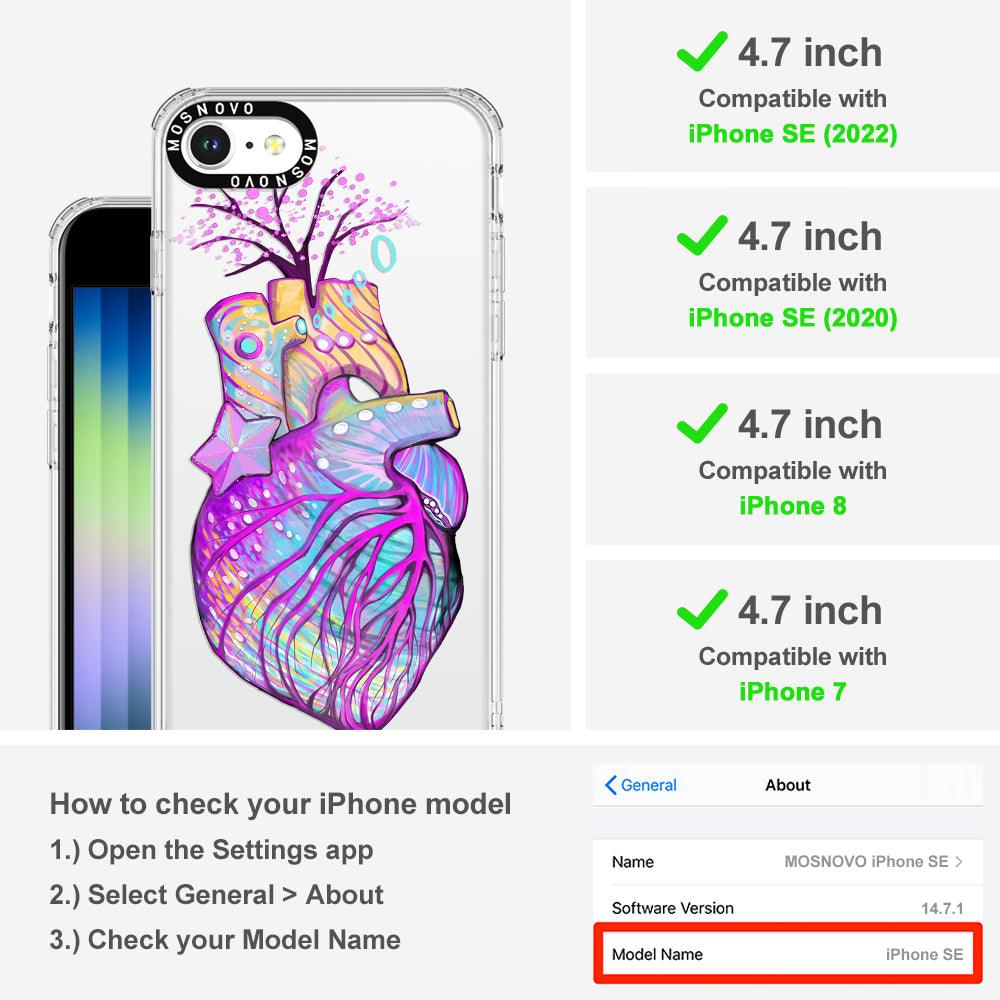
Task: Click the green checkmark beside iPhone SE (2022)
Action: [x=702, y=51]
